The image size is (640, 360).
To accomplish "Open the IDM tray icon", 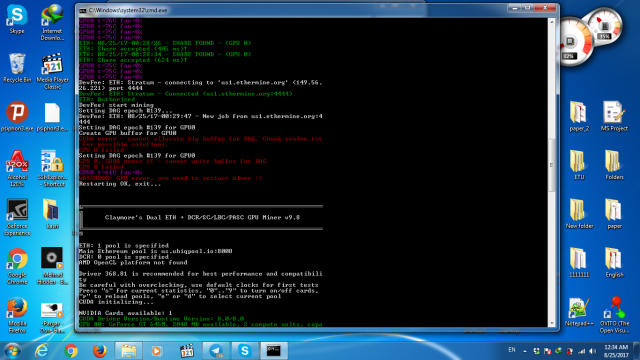I will [558, 351].
